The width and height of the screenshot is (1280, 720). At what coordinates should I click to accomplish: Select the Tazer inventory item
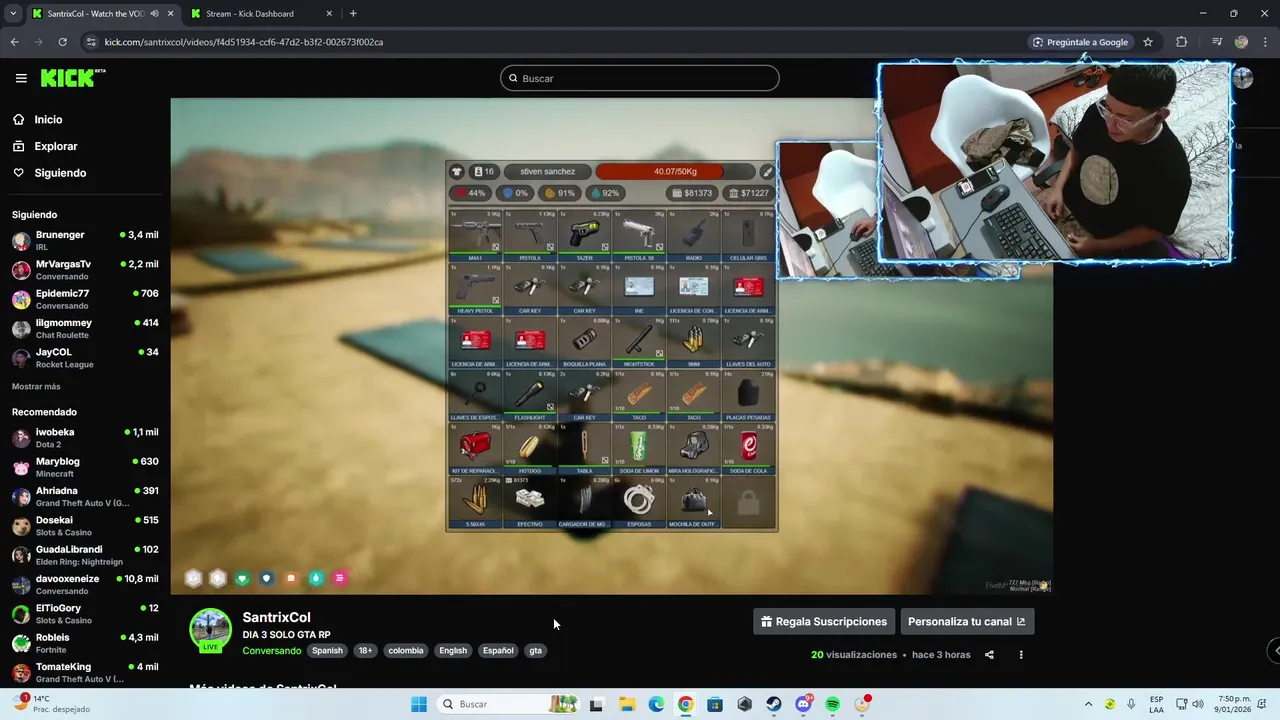(584, 236)
